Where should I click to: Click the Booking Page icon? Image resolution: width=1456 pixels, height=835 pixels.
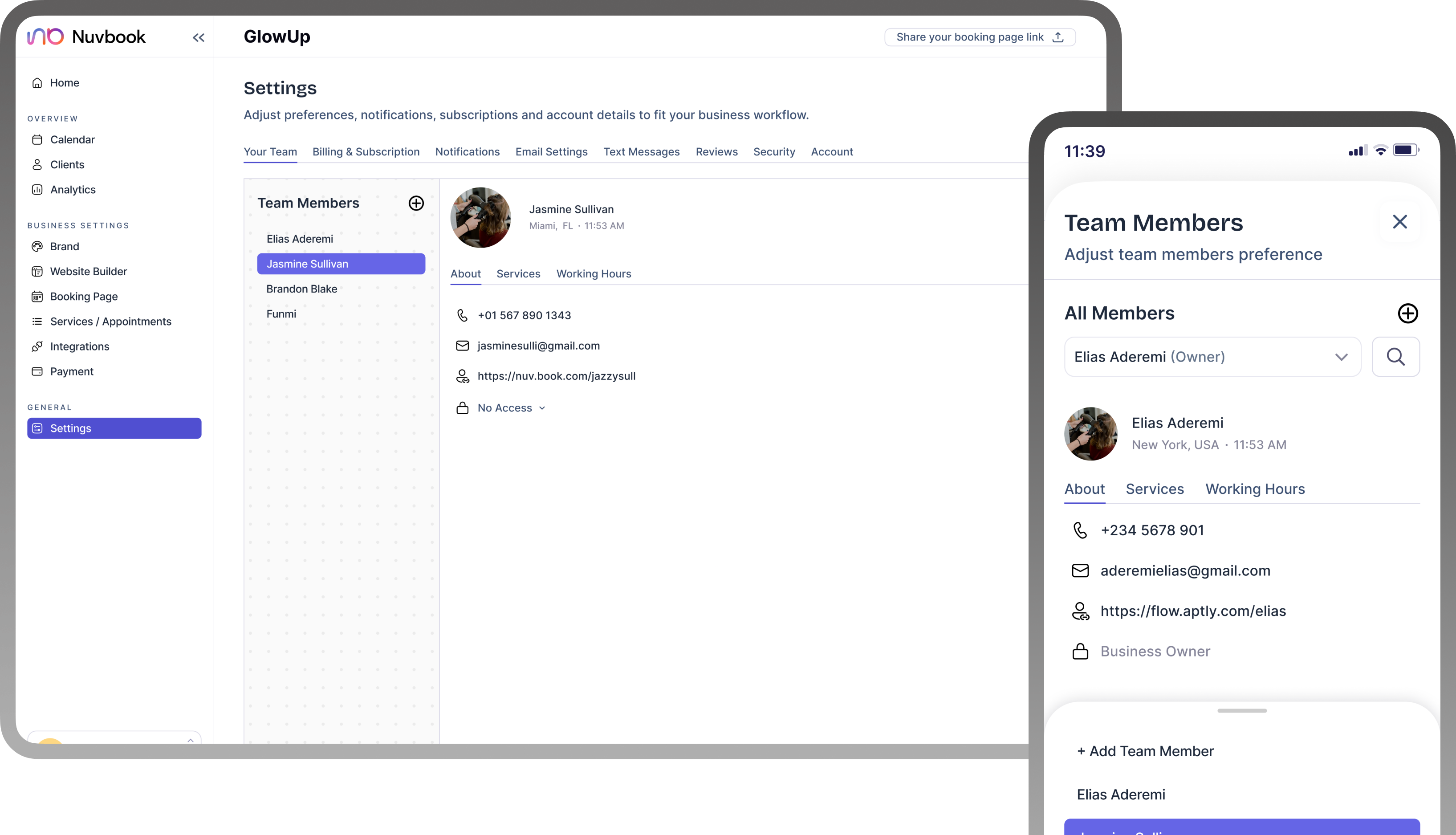[37, 297]
